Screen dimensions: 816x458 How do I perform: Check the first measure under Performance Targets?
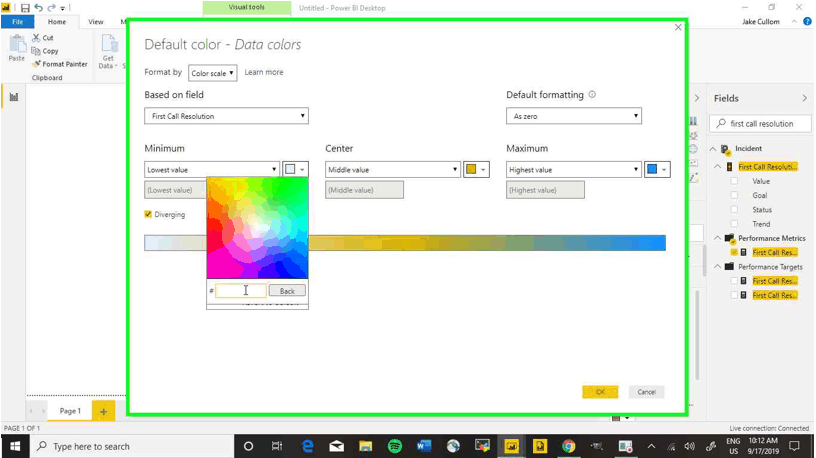734,281
